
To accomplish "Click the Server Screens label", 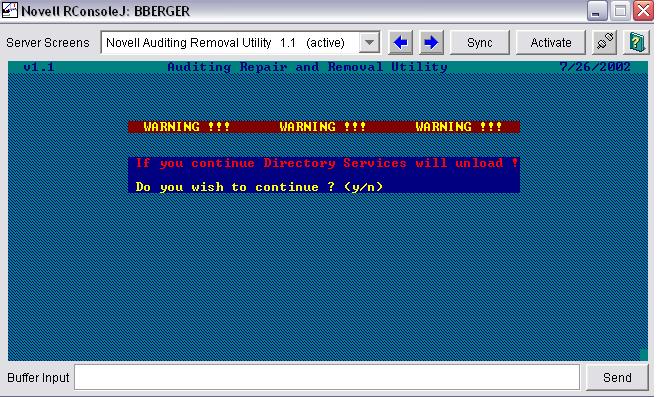I will (48, 43).
